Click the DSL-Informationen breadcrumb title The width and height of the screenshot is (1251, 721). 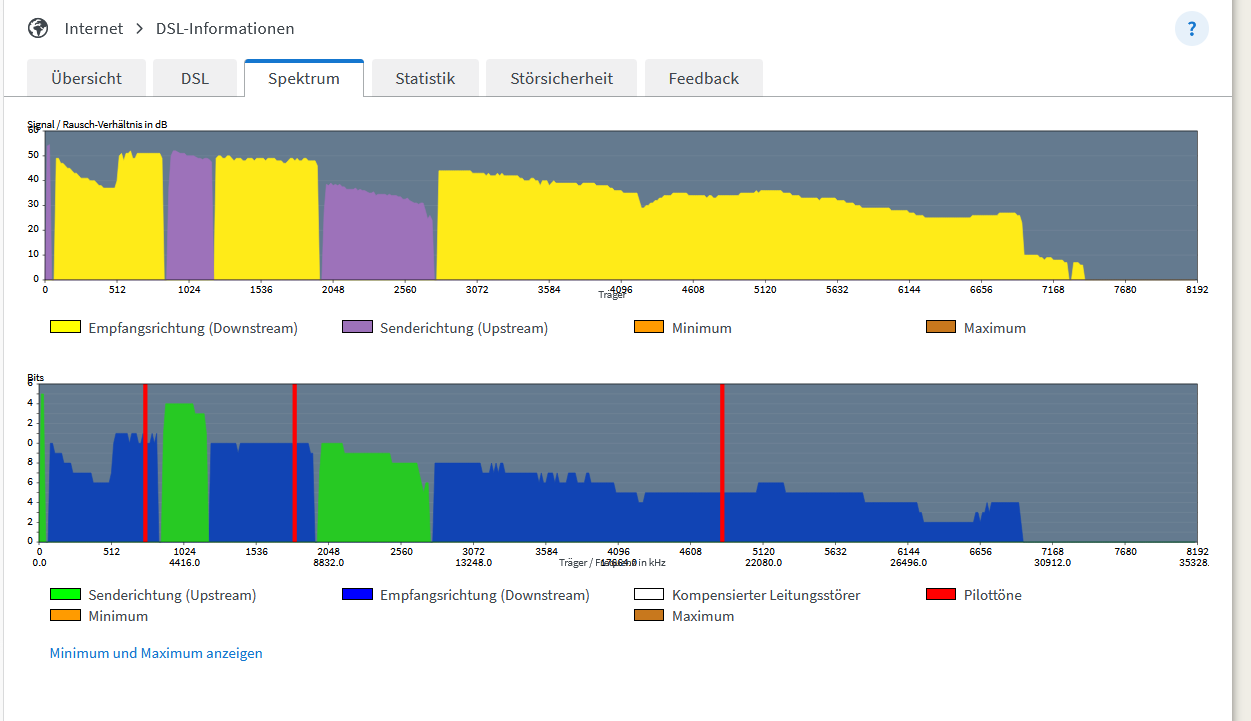pyautogui.click(x=225, y=28)
